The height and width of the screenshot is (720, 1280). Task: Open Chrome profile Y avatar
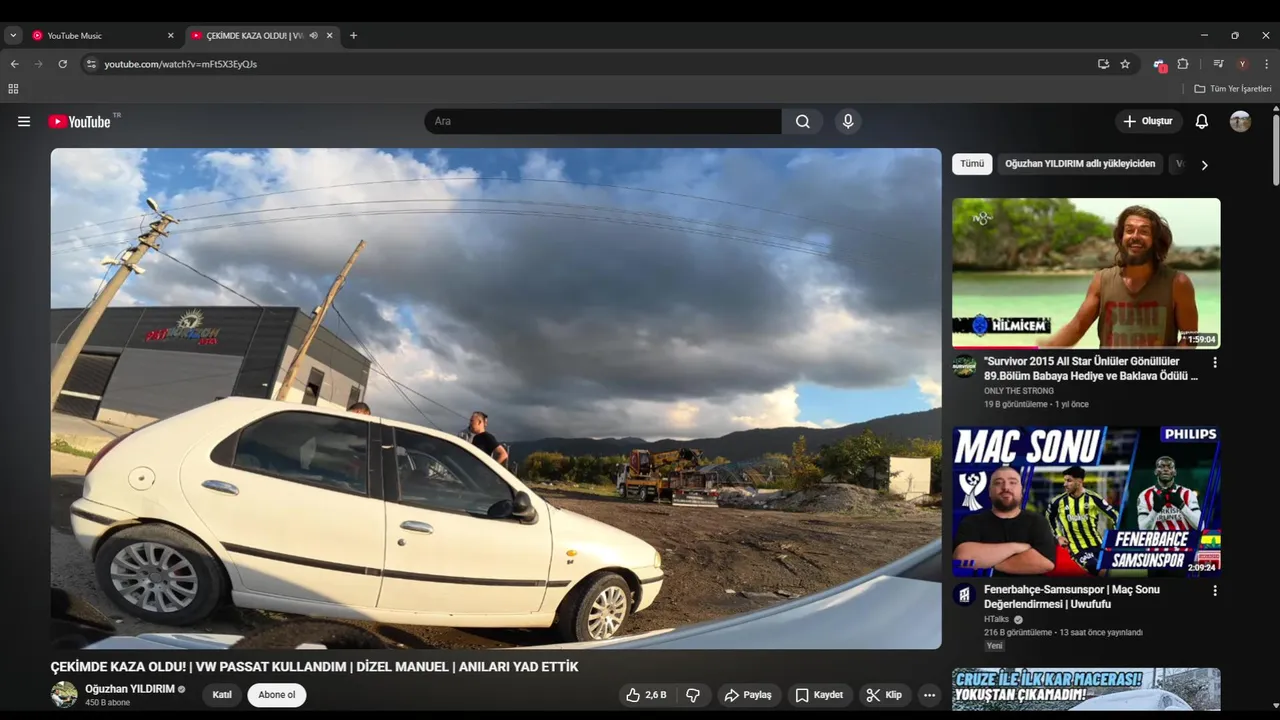click(1242, 64)
